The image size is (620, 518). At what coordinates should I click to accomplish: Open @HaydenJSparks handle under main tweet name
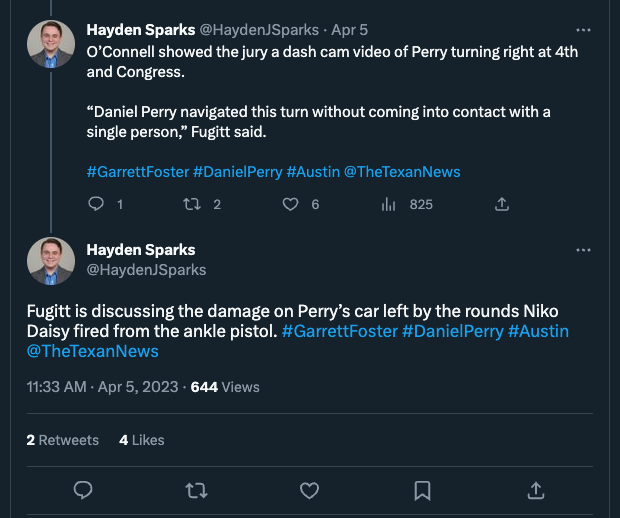146,270
